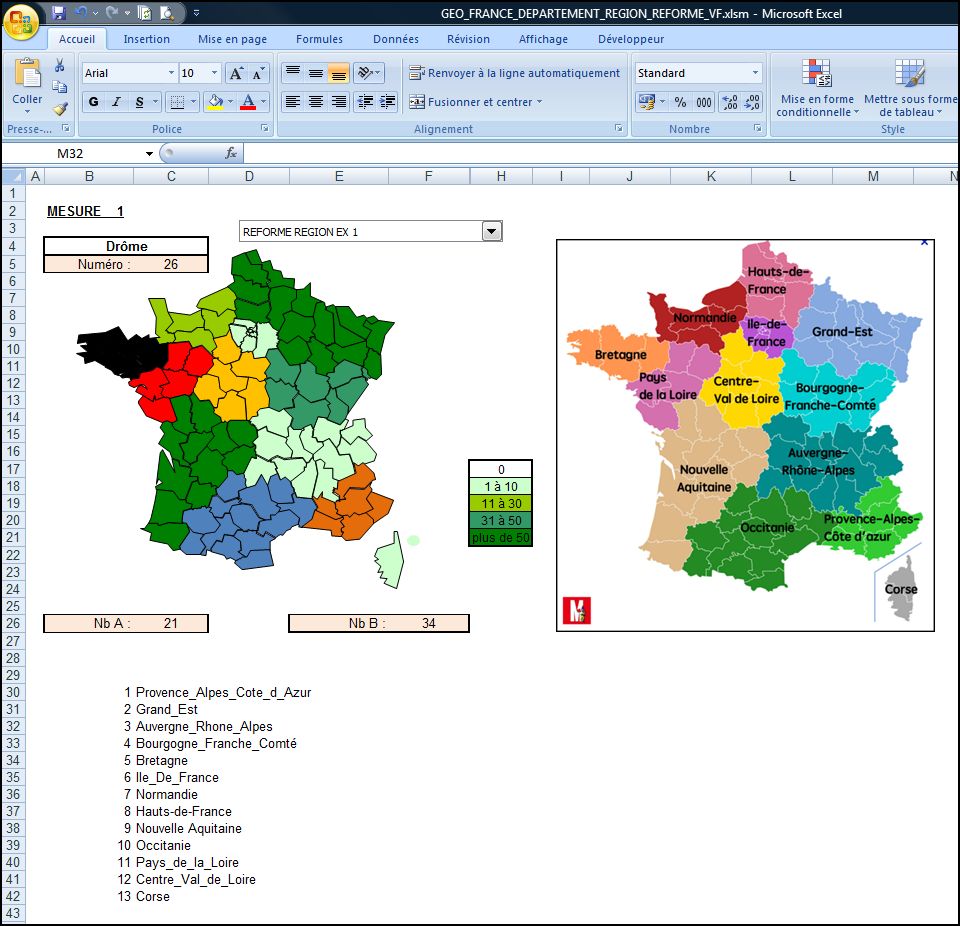Open the Arial font name dropdown
The height and width of the screenshot is (926, 960).
171,73
